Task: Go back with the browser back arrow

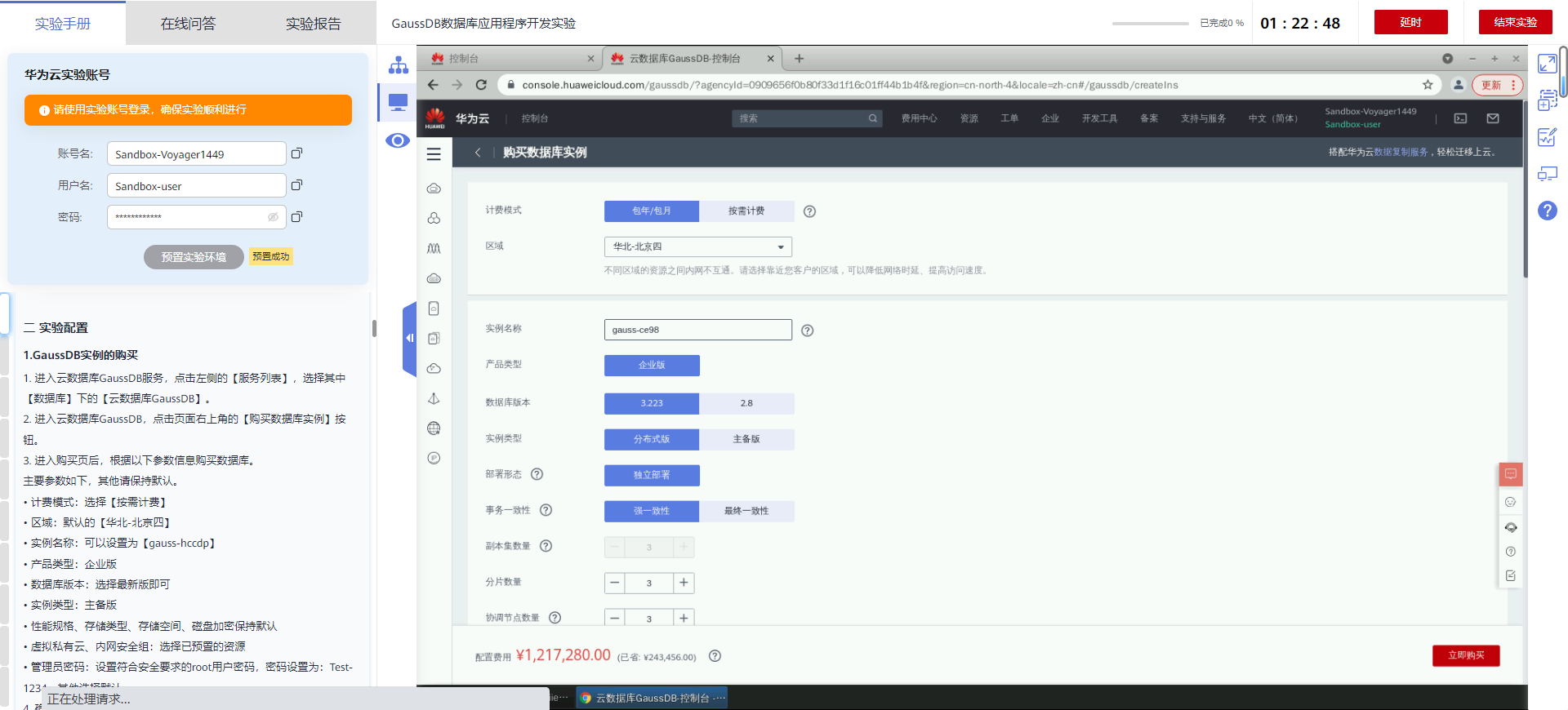Action: (433, 85)
